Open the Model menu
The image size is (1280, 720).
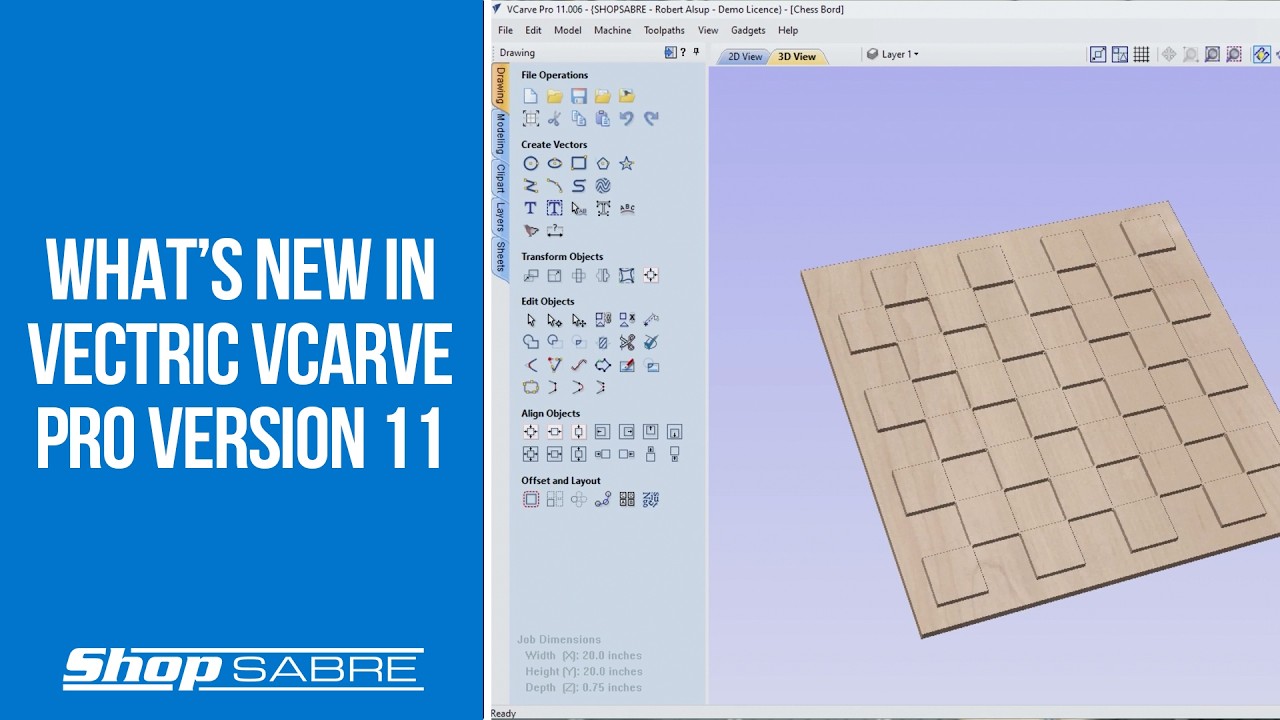[567, 30]
